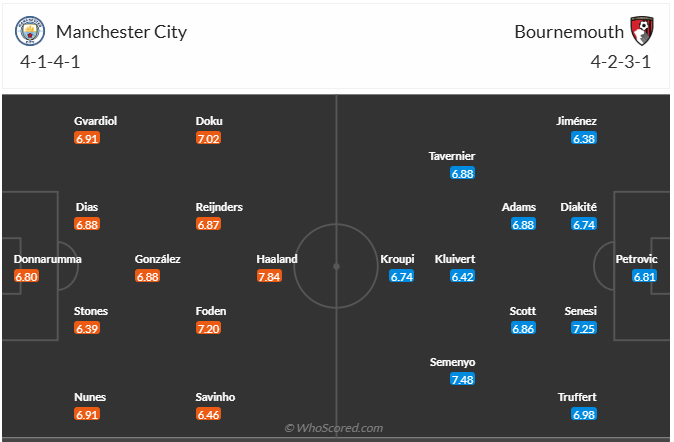Click player name Donnarumma
This screenshot has height=442, width=674.
coord(48,259)
